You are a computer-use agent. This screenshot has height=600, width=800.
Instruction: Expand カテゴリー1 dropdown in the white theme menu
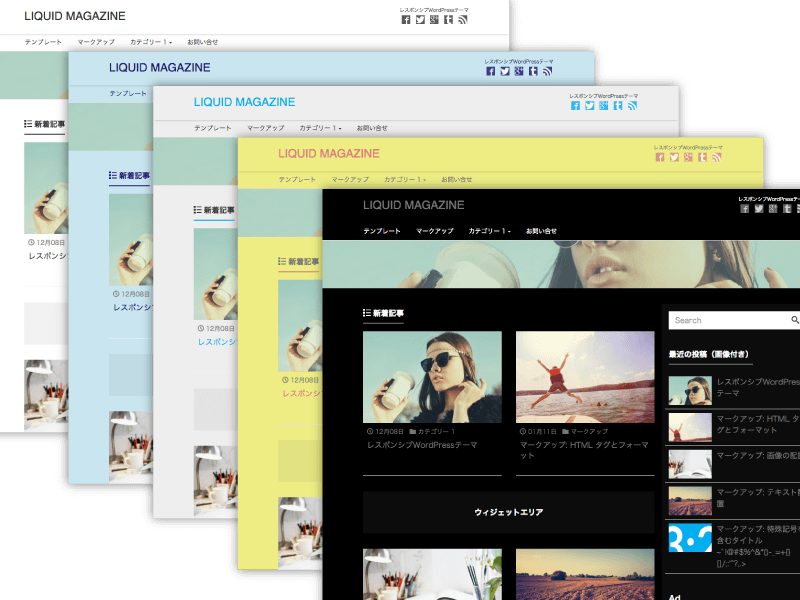tap(151, 42)
